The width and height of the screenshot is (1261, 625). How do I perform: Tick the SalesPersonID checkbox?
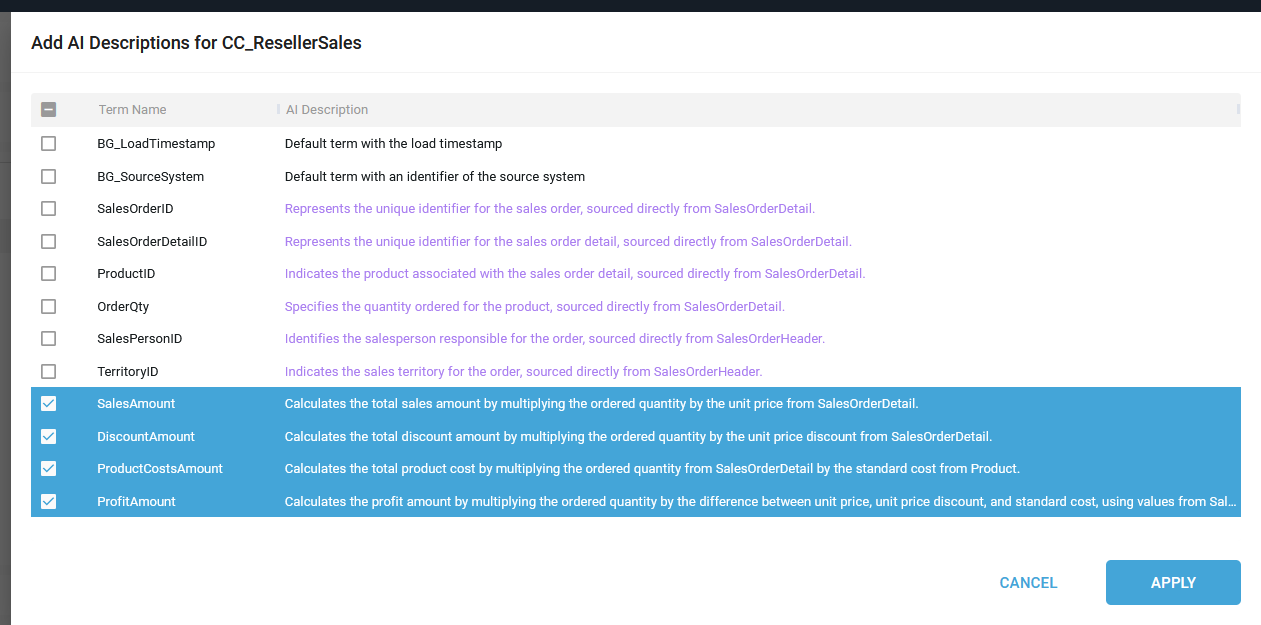(48, 339)
